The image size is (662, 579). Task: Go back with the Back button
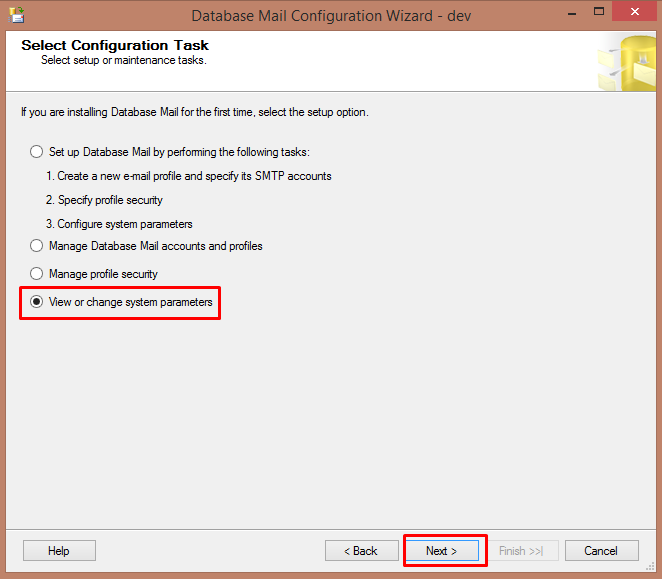point(361,551)
